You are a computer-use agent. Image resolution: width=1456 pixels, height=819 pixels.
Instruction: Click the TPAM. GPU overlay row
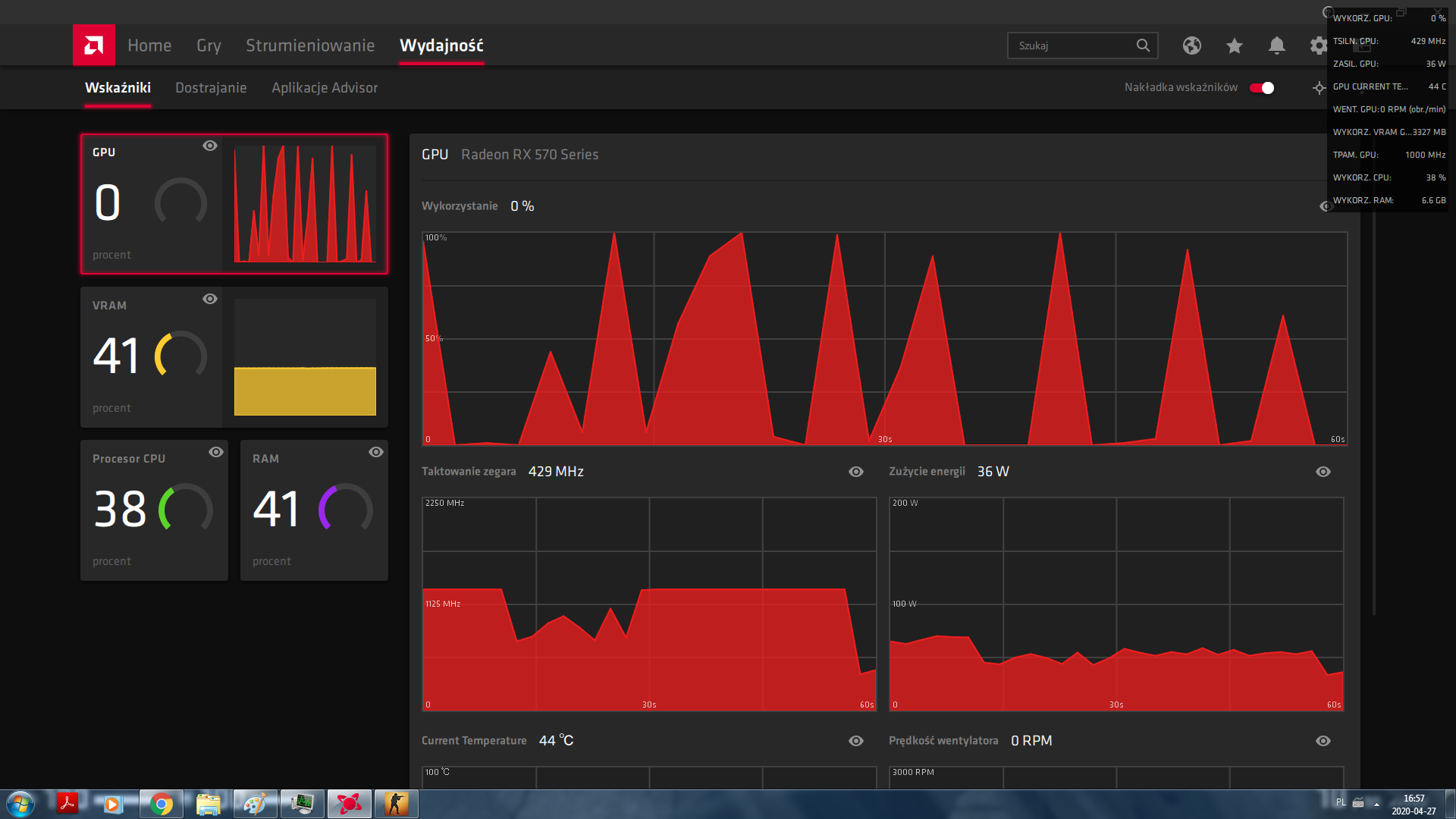tap(1389, 155)
